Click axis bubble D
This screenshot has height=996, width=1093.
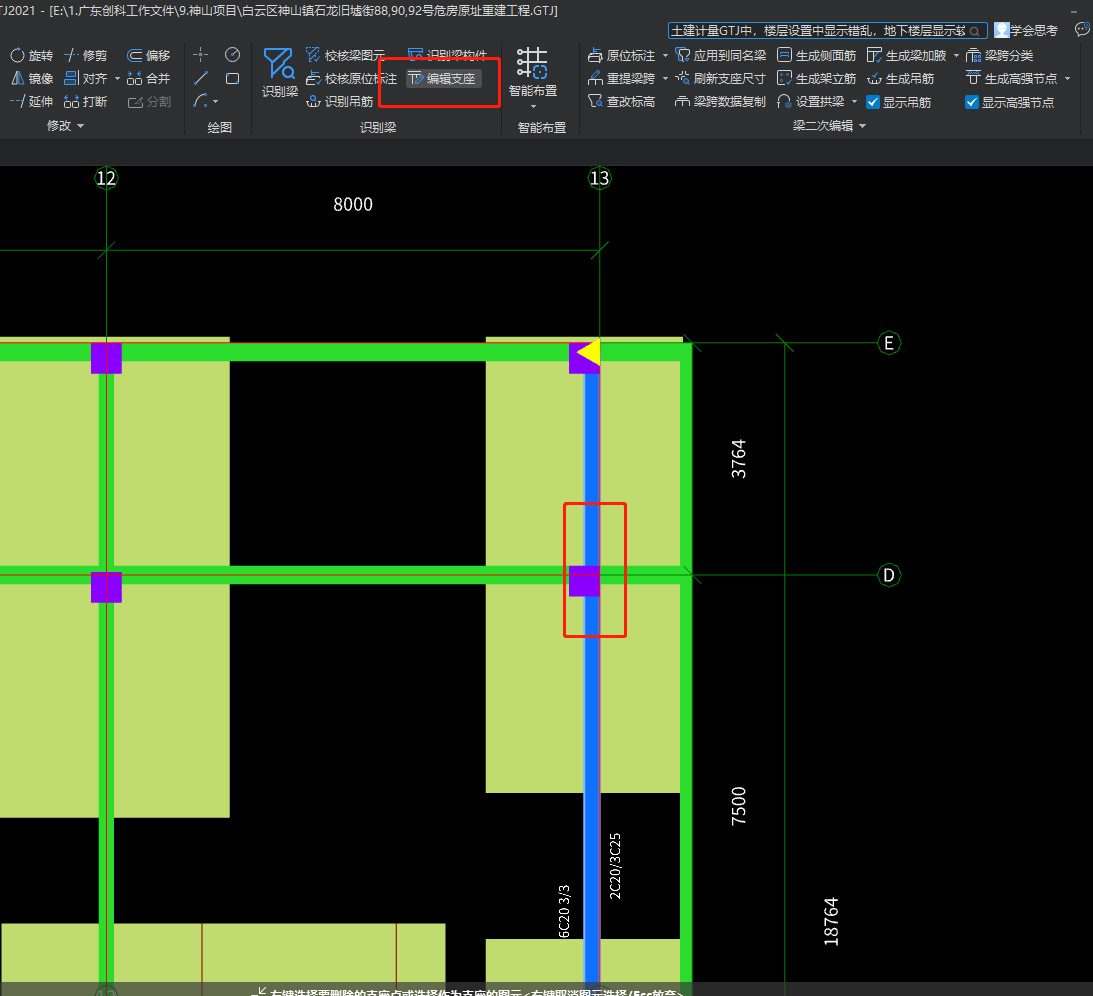click(889, 575)
